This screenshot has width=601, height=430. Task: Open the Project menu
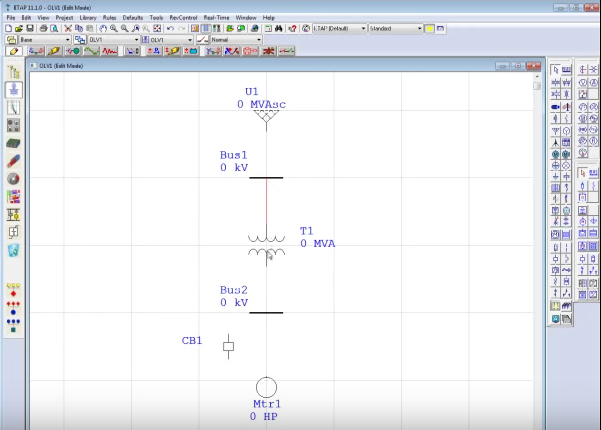[64, 18]
